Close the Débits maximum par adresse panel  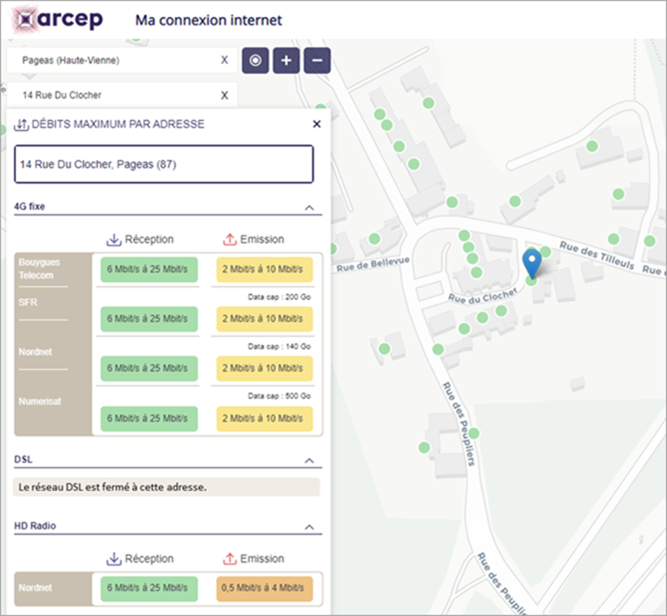pos(317,125)
